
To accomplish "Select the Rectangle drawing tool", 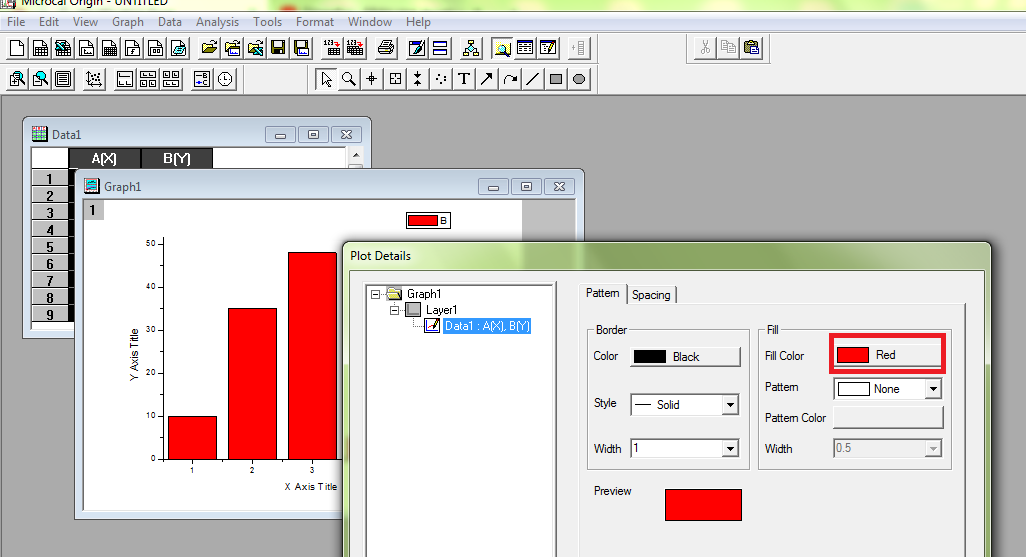I will (556, 79).
